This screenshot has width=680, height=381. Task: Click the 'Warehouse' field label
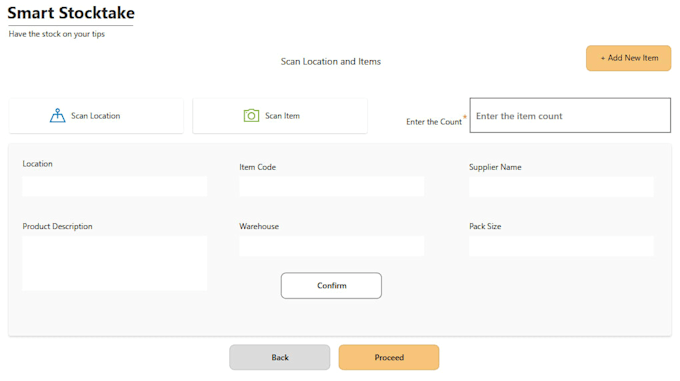[x=259, y=226]
